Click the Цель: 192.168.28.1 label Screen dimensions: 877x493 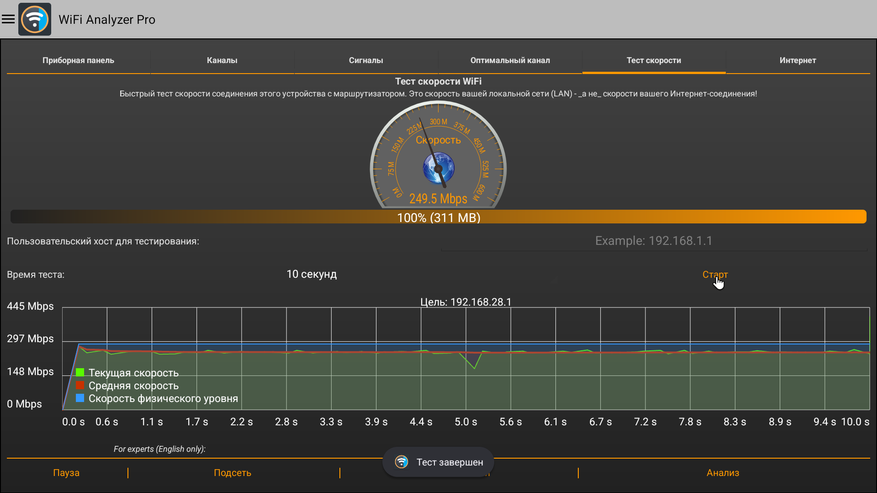(x=465, y=302)
